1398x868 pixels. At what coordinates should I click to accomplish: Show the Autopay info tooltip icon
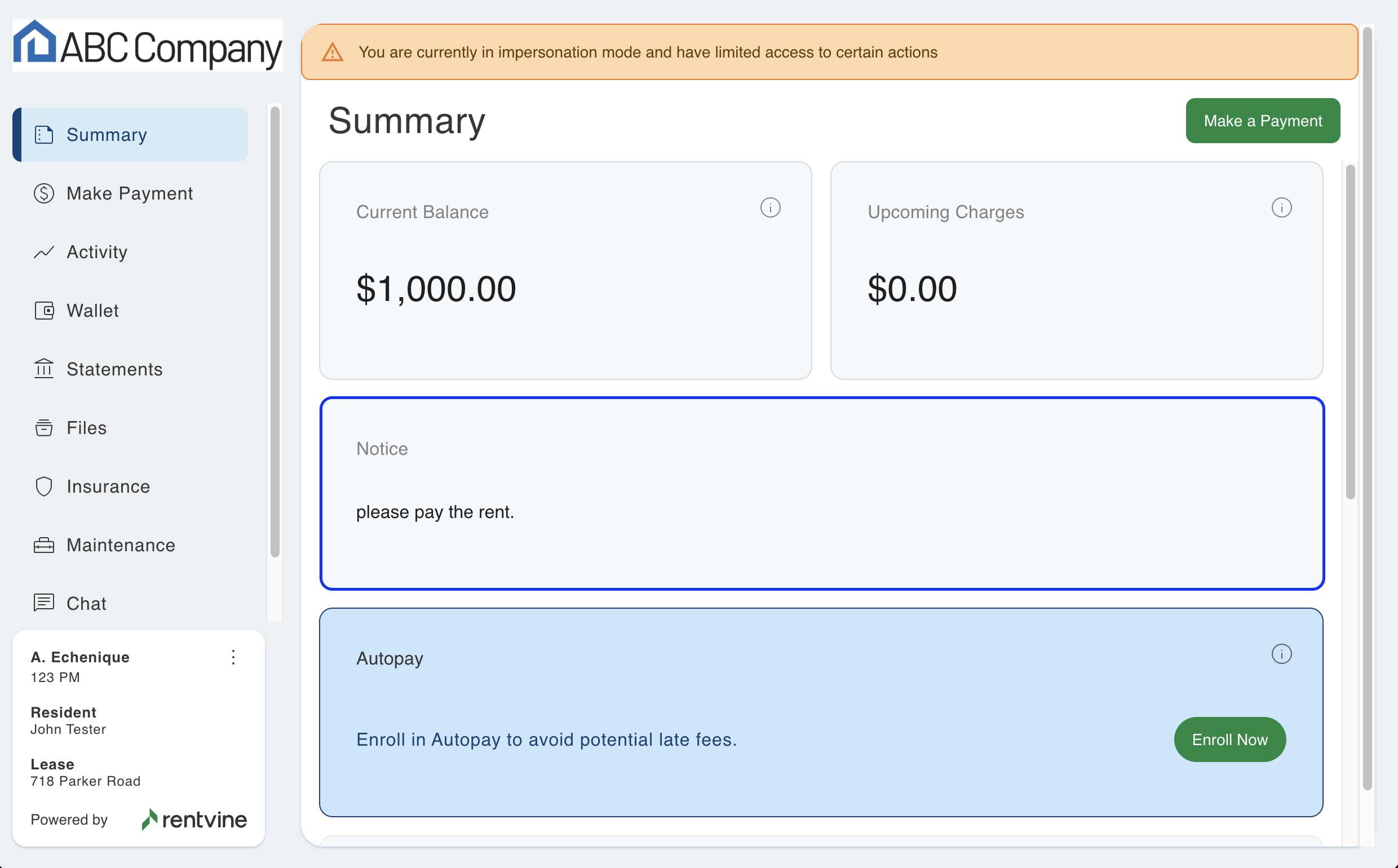point(1281,654)
